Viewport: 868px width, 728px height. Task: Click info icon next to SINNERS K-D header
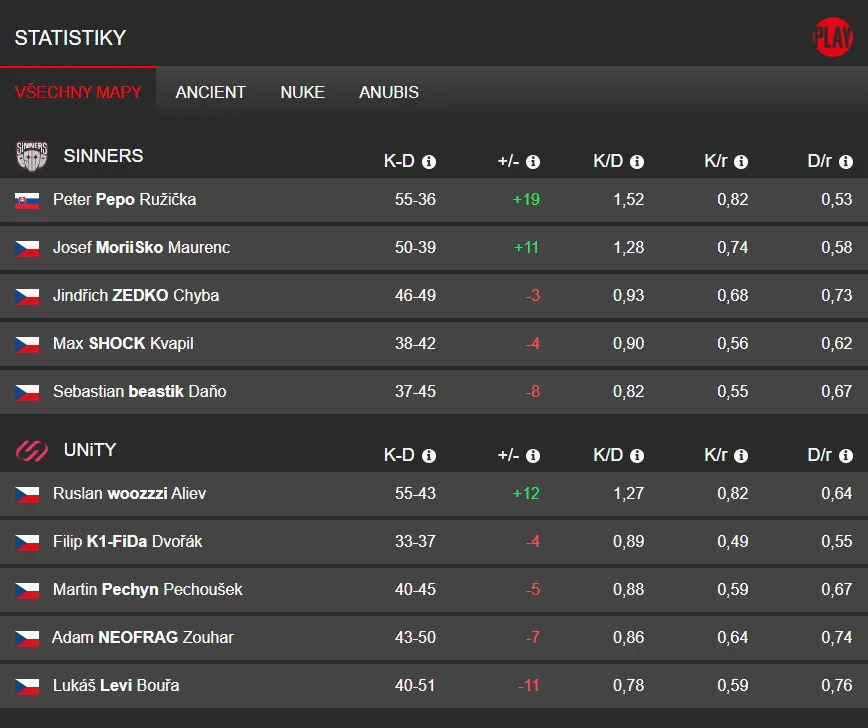[x=429, y=162]
